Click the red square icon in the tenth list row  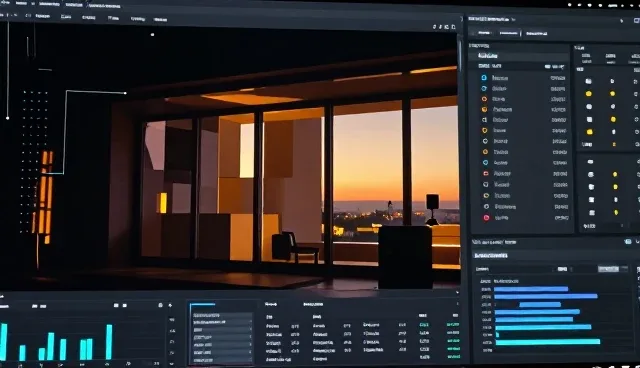pos(486,173)
